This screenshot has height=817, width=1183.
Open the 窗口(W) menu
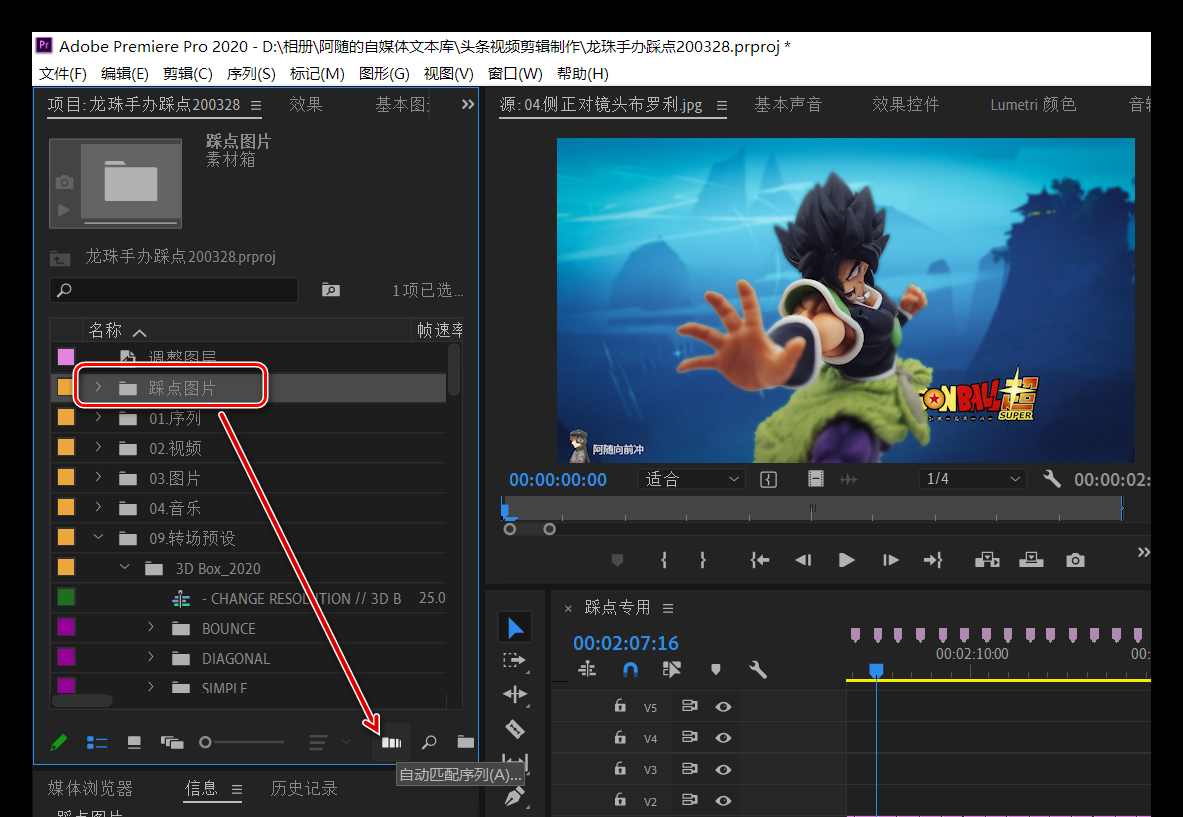point(515,74)
